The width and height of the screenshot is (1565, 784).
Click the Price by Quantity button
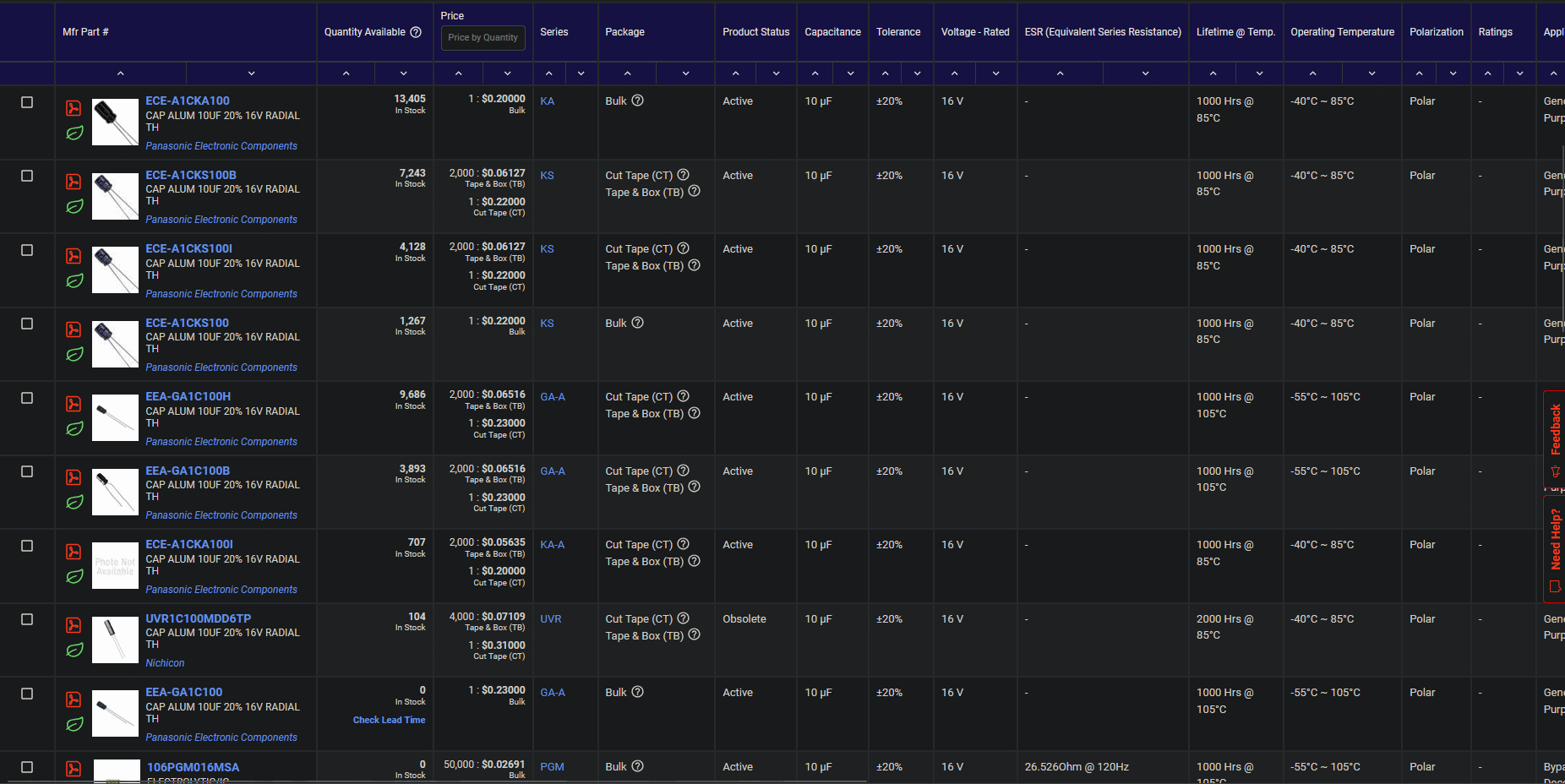(483, 38)
